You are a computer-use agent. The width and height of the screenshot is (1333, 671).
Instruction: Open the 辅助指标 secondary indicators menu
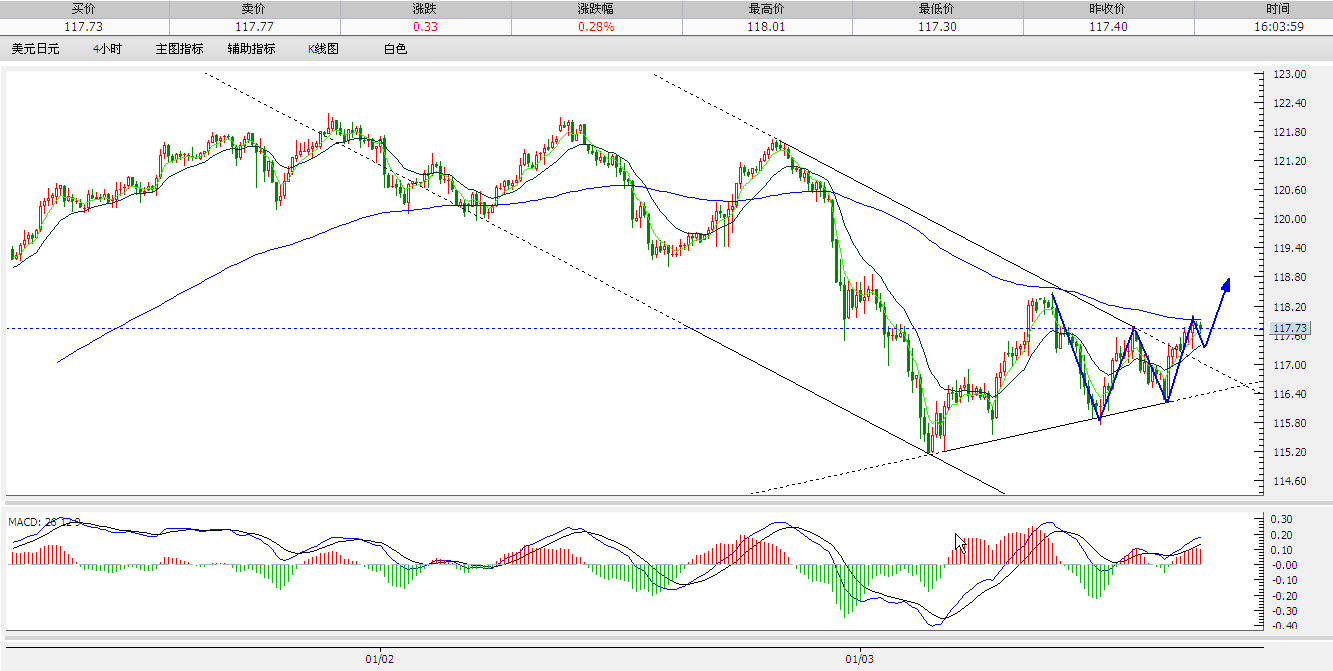(x=251, y=48)
